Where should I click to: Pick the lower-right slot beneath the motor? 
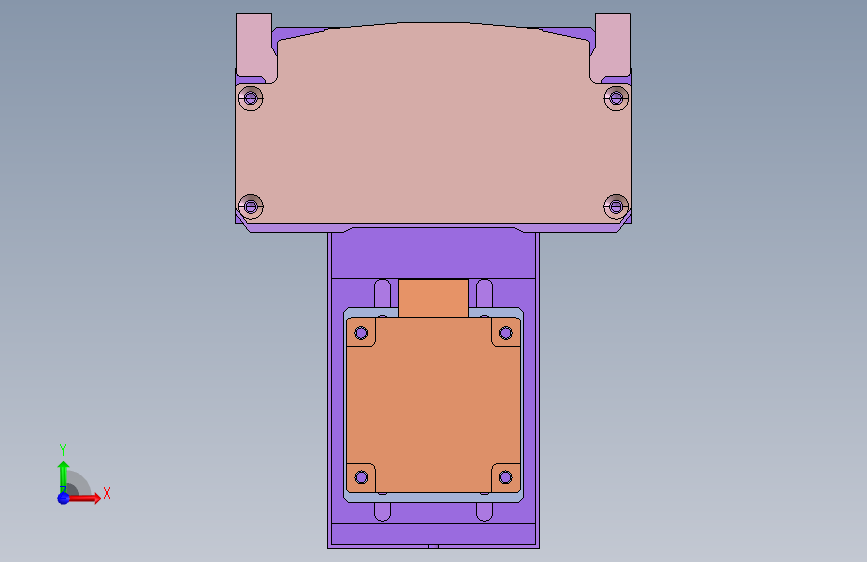tap(484, 512)
